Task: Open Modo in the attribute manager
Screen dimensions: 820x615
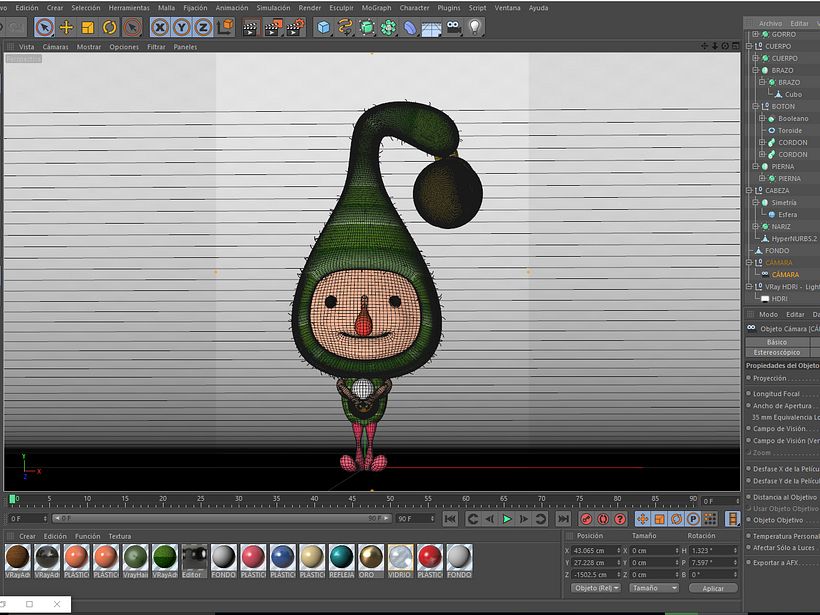Action: tap(768, 314)
